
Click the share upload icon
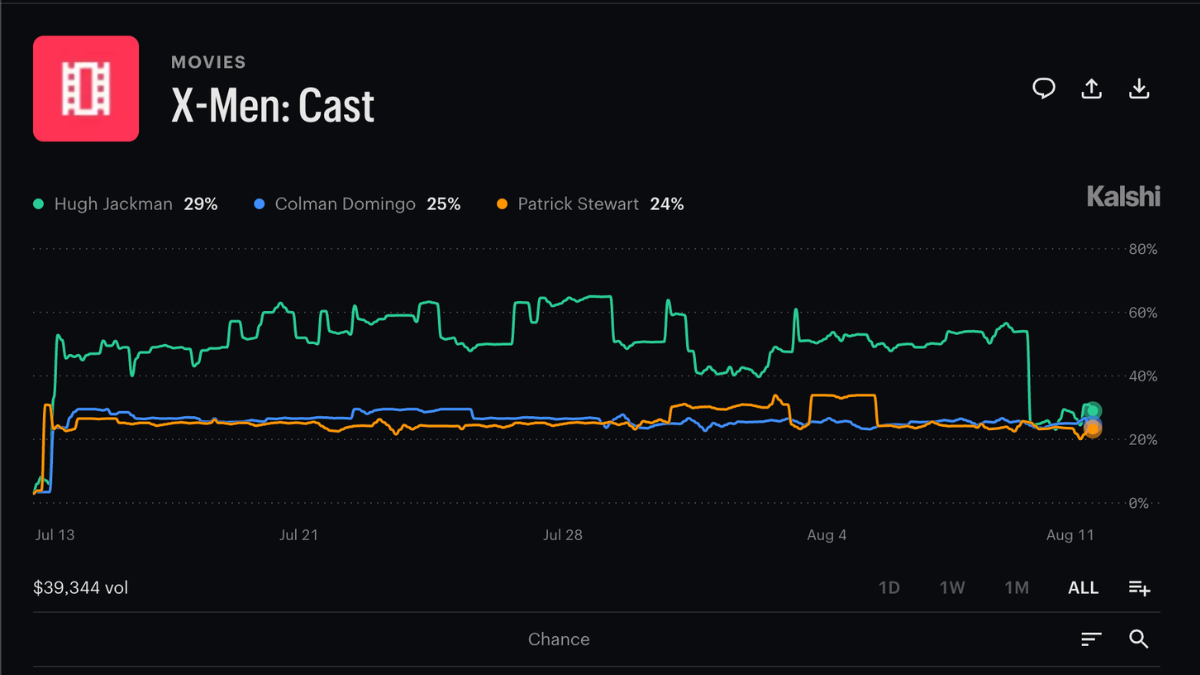coord(1092,89)
